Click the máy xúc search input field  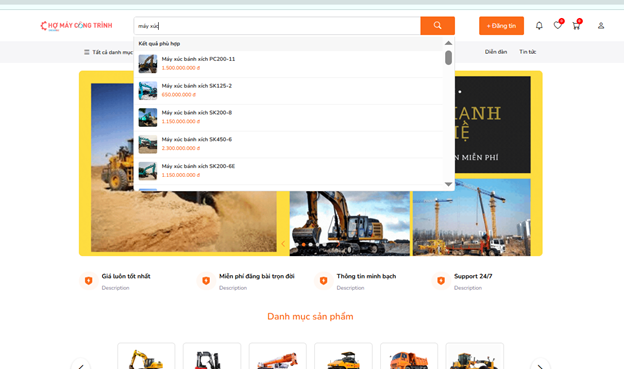point(277,26)
